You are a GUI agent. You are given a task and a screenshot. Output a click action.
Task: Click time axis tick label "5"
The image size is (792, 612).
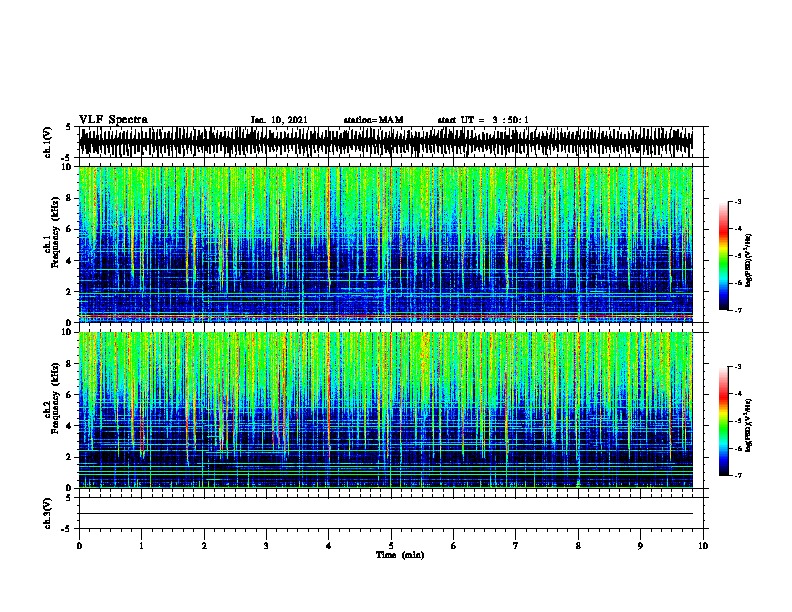(x=391, y=546)
